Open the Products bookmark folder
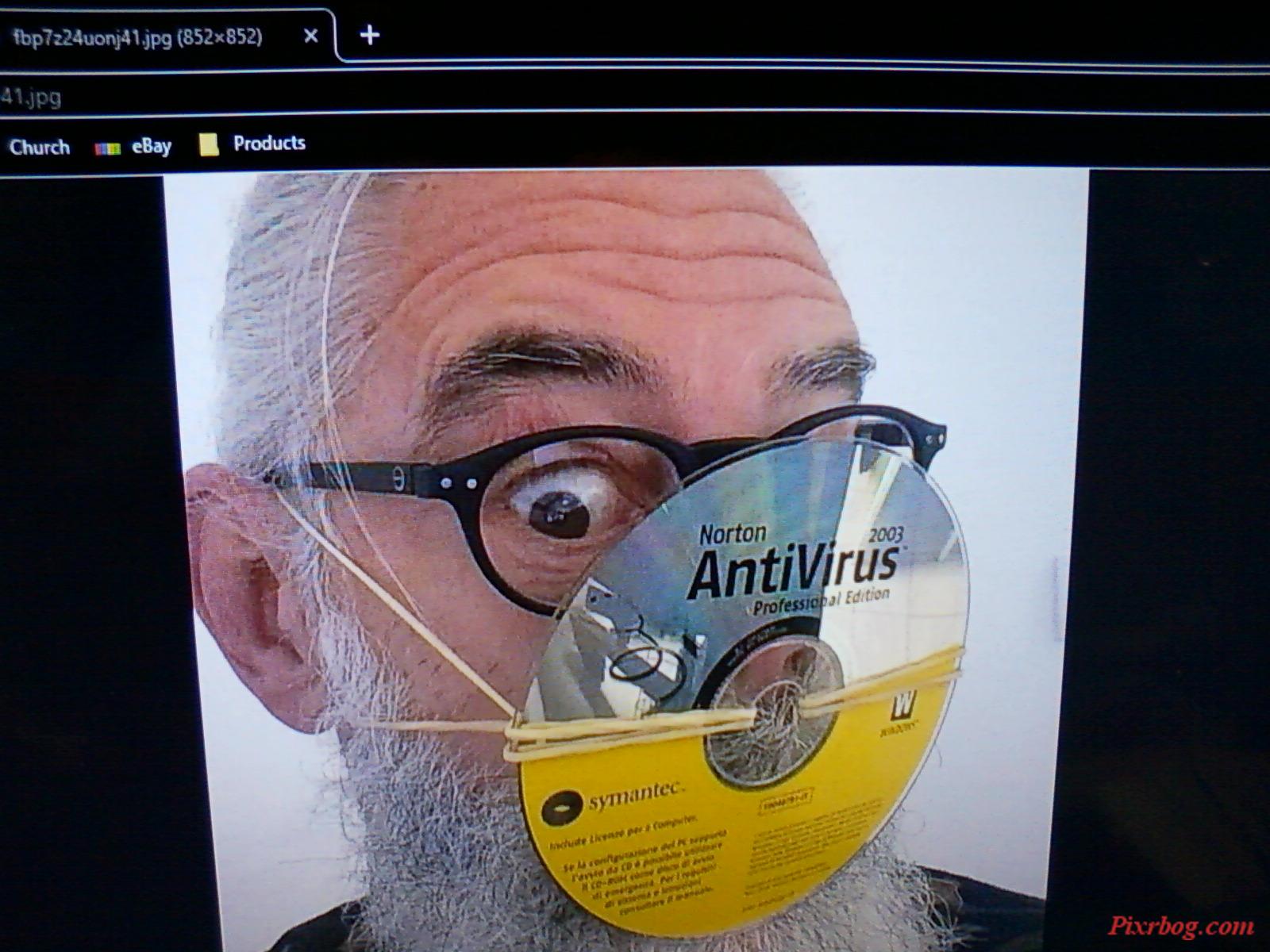 (252, 144)
